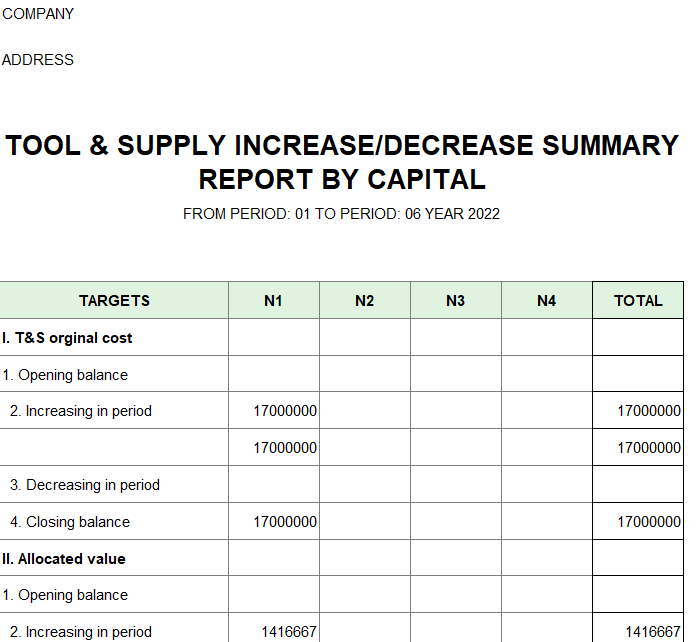700x642 pixels.
Task: Click '2. Increasing in period' under T&S original cost
Action: click(81, 411)
